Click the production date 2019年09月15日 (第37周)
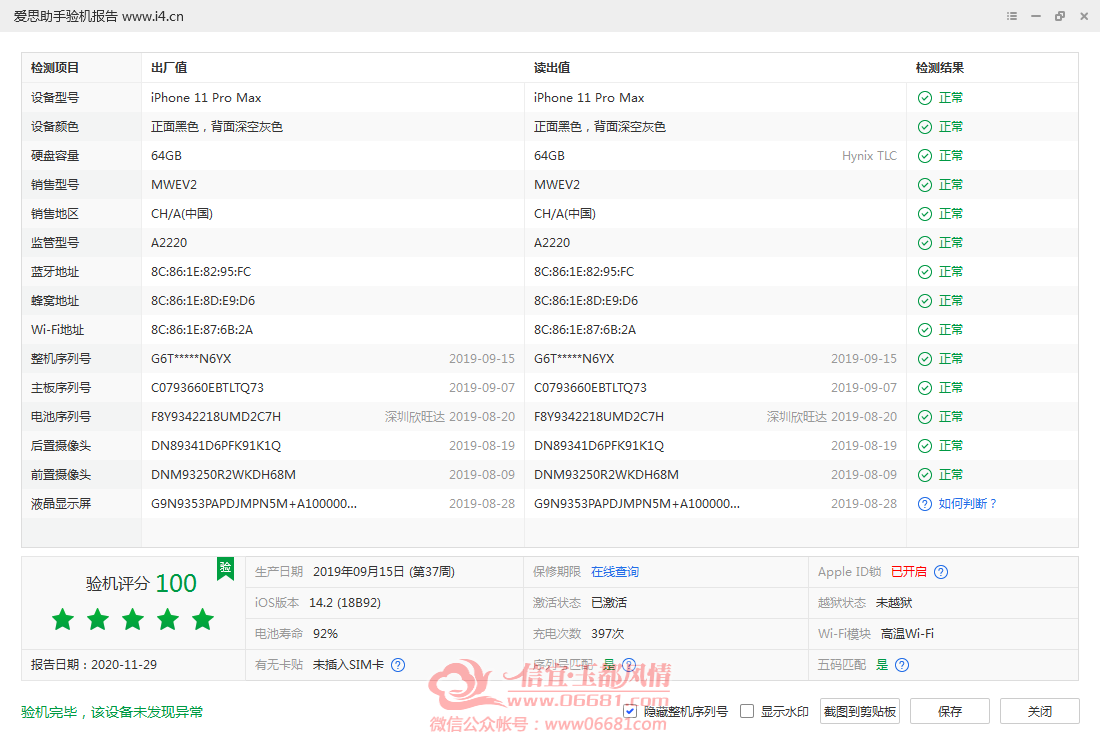The image size is (1100, 749). 384,572
